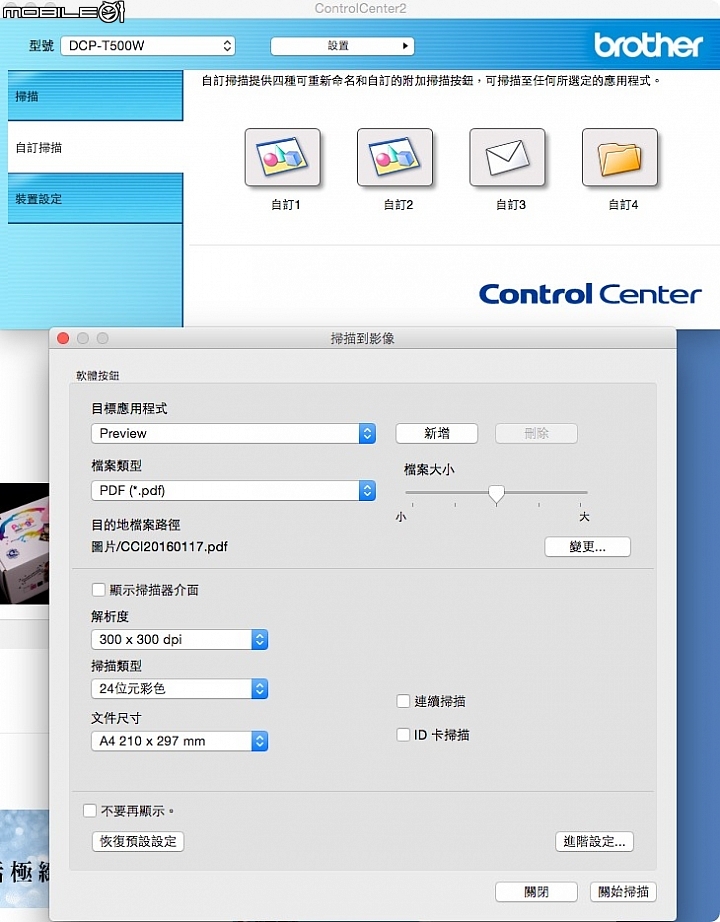Image resolution: width=720 pixels, height=922 pixels.
Task: Check the 不要再顯示 checkbox
Action: click(90, 811)
